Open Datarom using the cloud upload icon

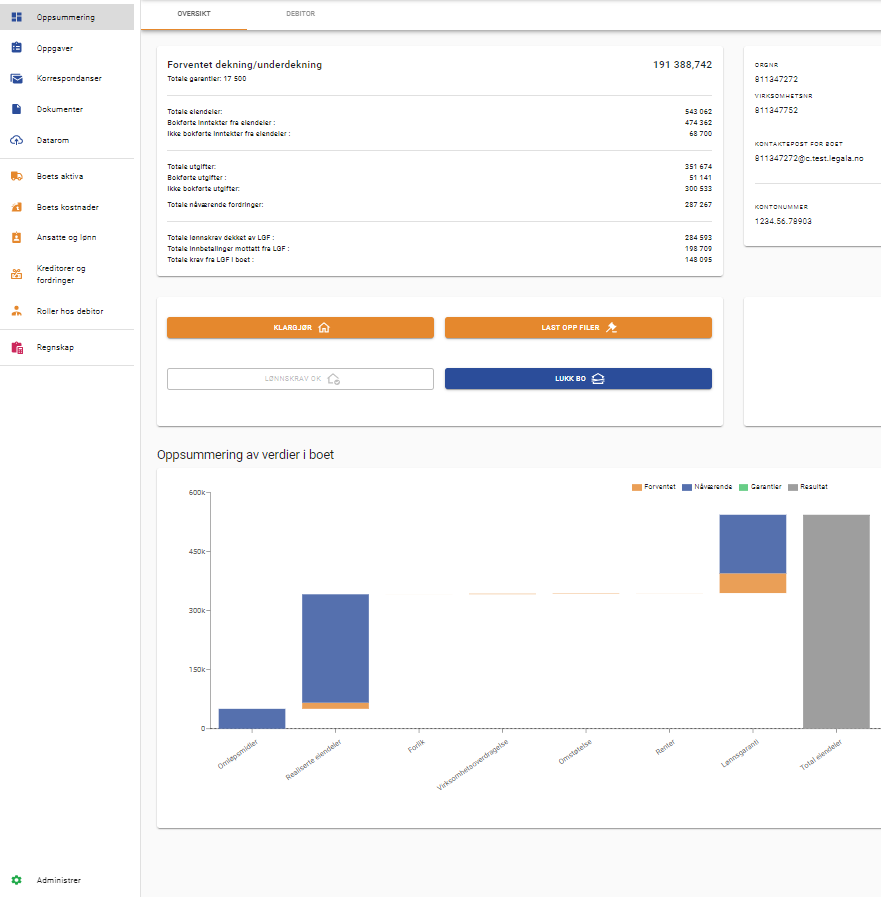click(16, 140)
